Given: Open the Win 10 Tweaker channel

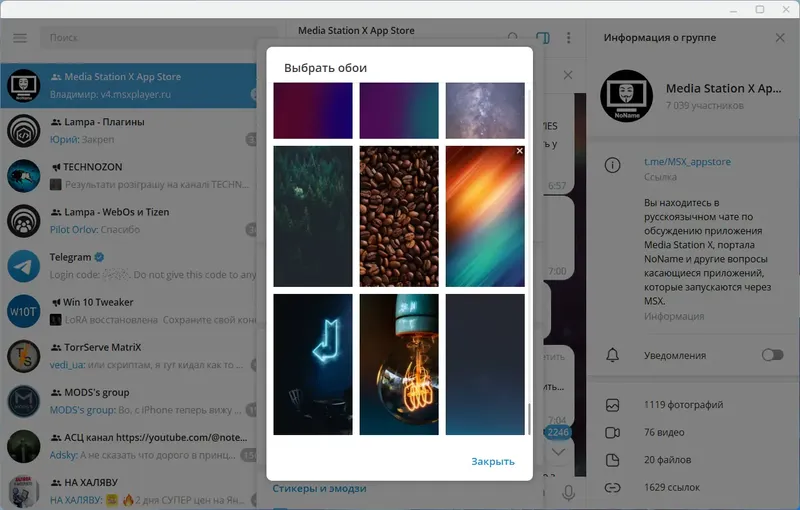Looking at the screenshot, I should [x=129, y=311].
